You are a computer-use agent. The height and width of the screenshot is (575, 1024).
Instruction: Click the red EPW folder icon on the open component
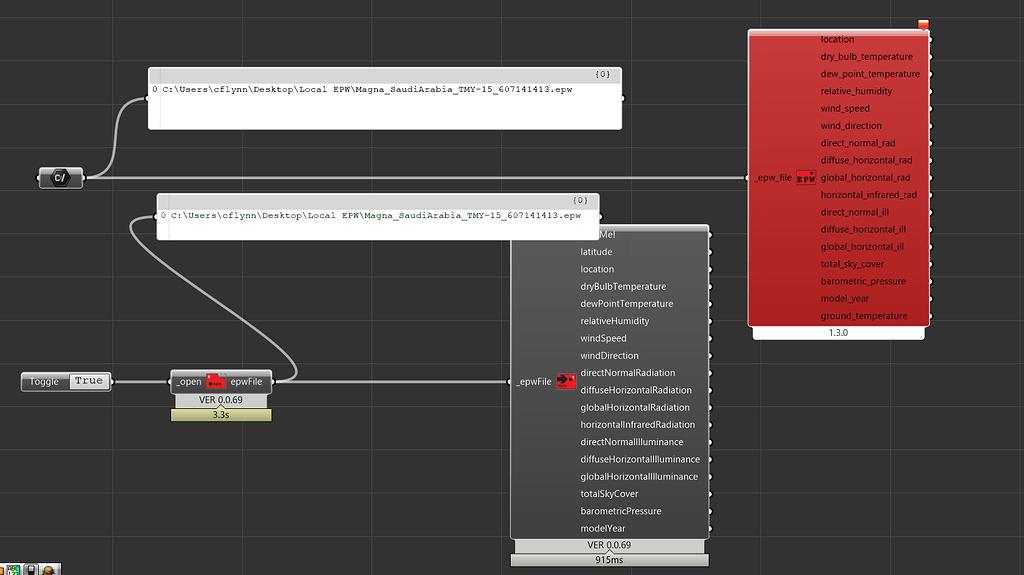(216, 381)
